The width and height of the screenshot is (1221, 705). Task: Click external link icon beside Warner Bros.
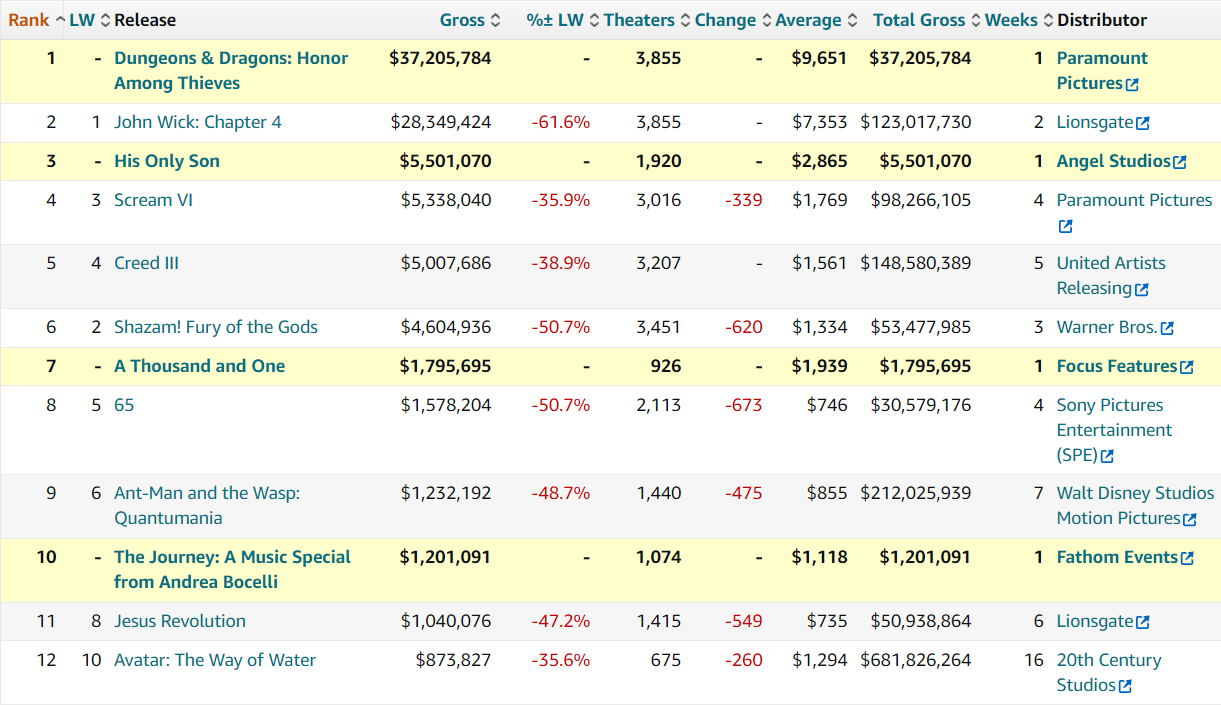(1167, 328)
